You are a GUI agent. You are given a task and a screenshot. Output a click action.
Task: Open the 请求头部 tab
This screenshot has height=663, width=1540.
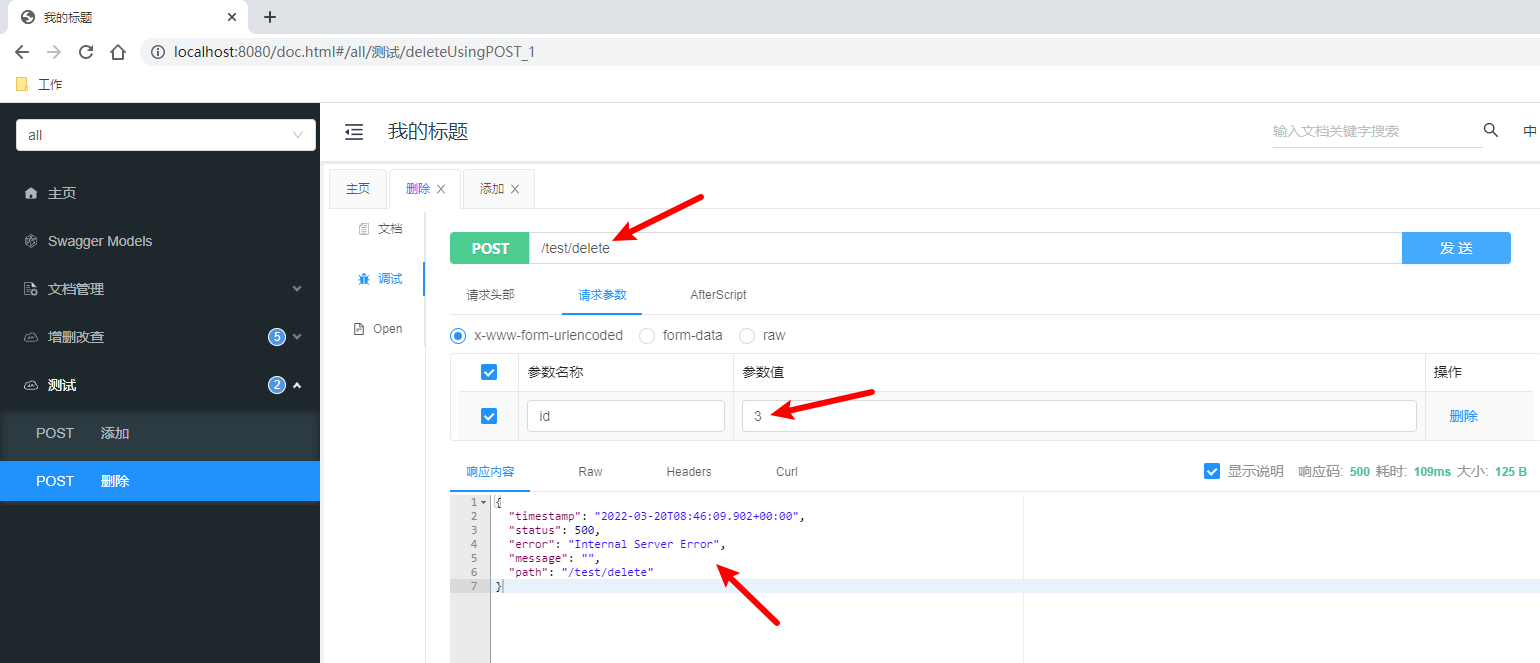point(490,295)
